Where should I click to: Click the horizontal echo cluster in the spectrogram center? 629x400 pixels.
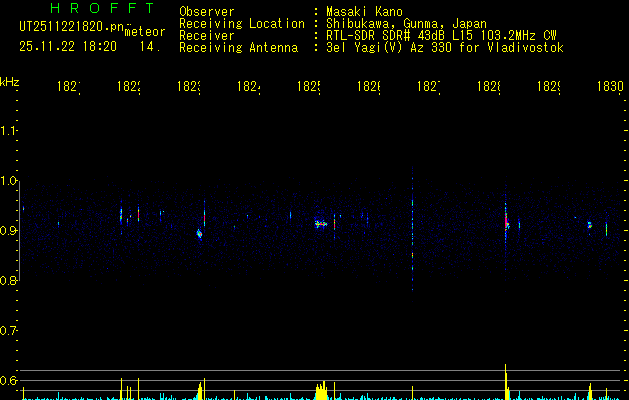pos(321,224)
